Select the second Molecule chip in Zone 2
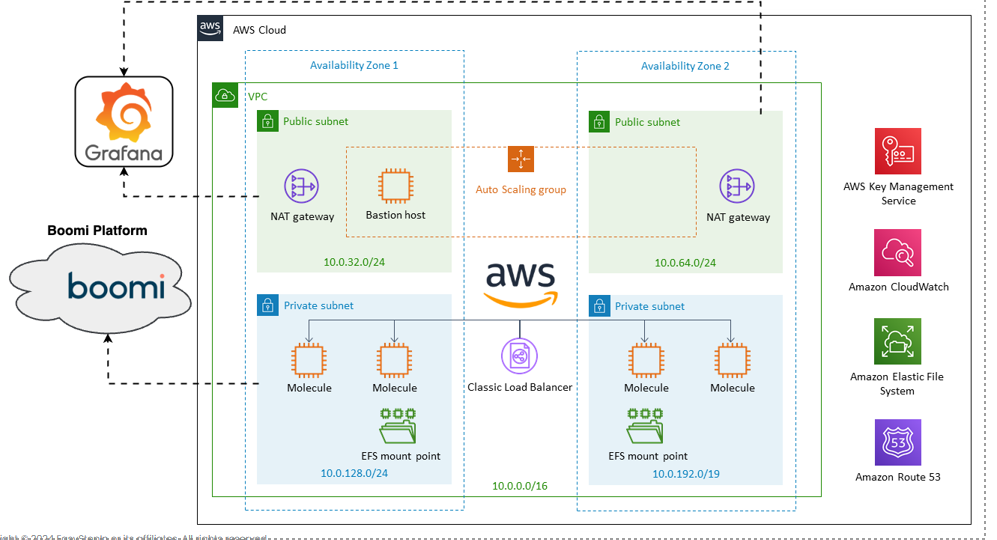 [x=732, y=361]
